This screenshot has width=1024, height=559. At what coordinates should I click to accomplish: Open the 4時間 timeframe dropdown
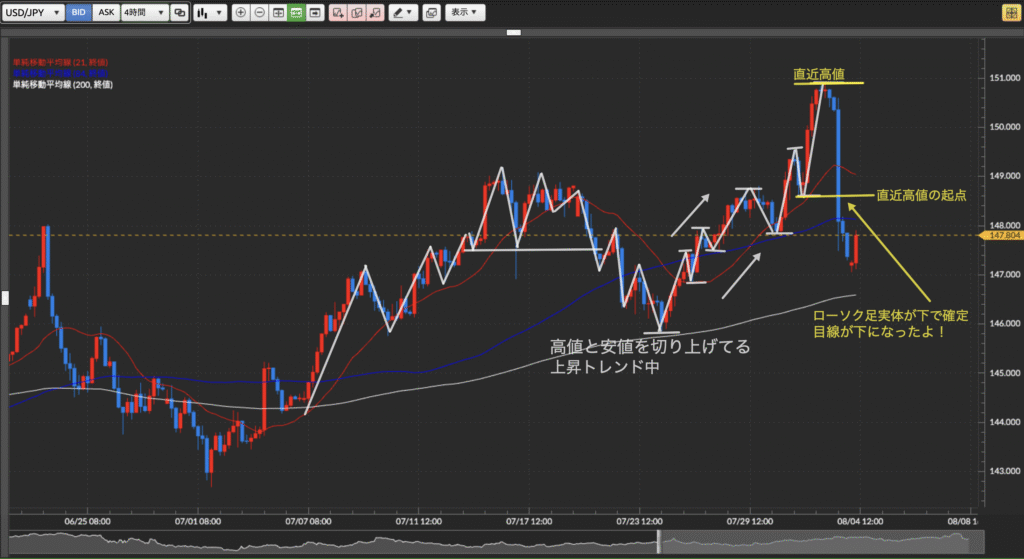[145, 12]
